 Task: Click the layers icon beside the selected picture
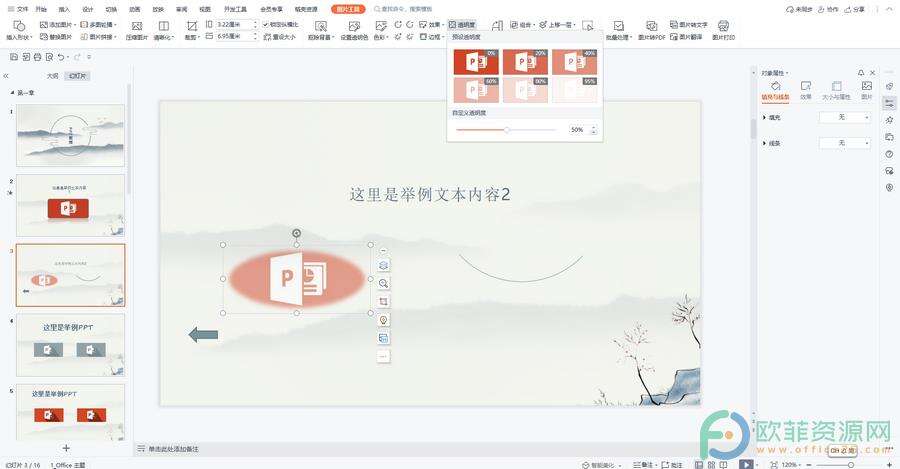click(383, 266)
